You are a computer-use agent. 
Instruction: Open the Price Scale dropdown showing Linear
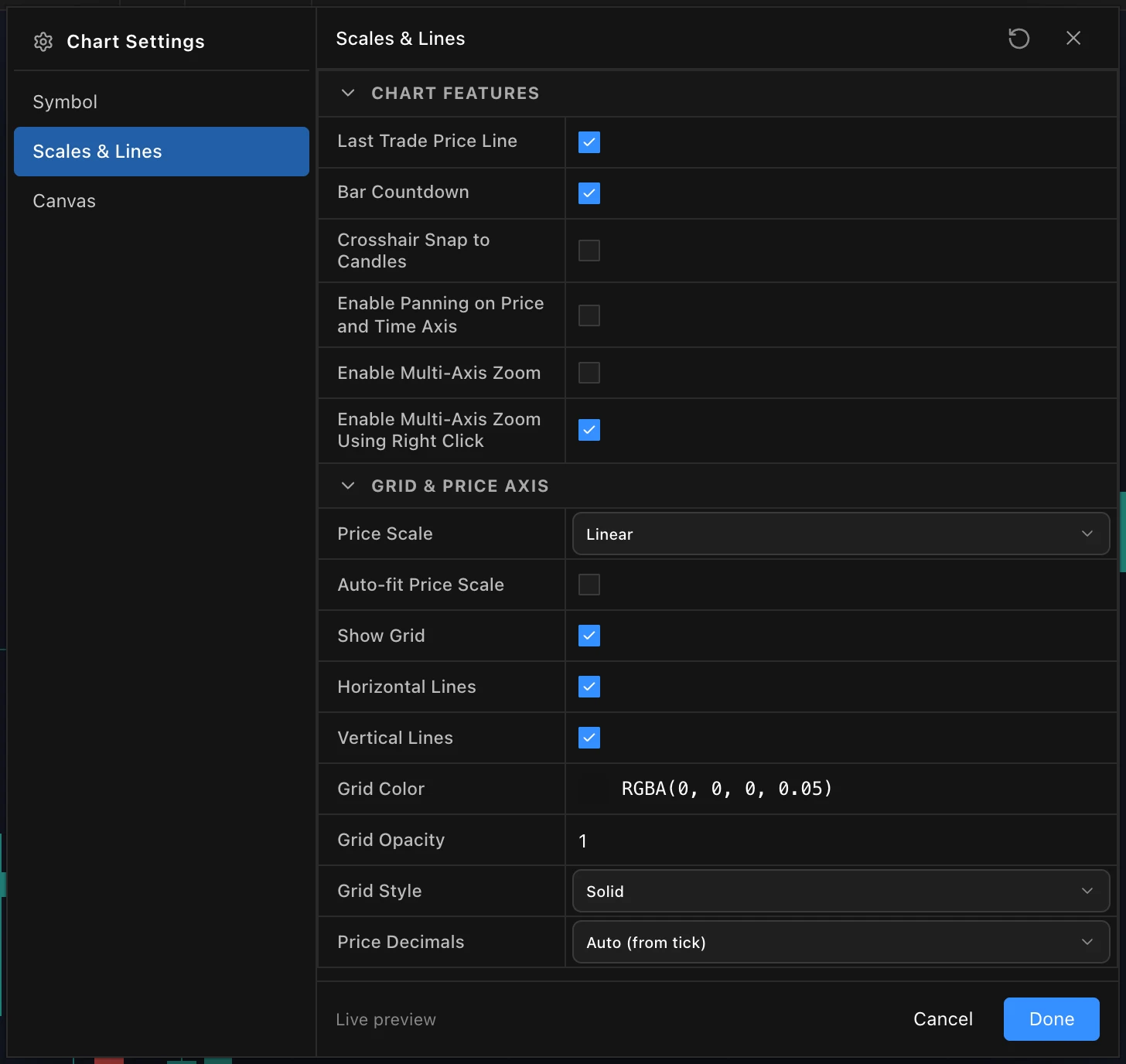841,534
